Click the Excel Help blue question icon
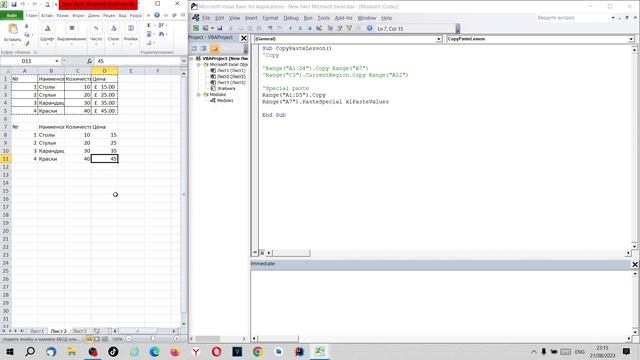The width and height of the screenshot is (640, 360). [157, 15]
